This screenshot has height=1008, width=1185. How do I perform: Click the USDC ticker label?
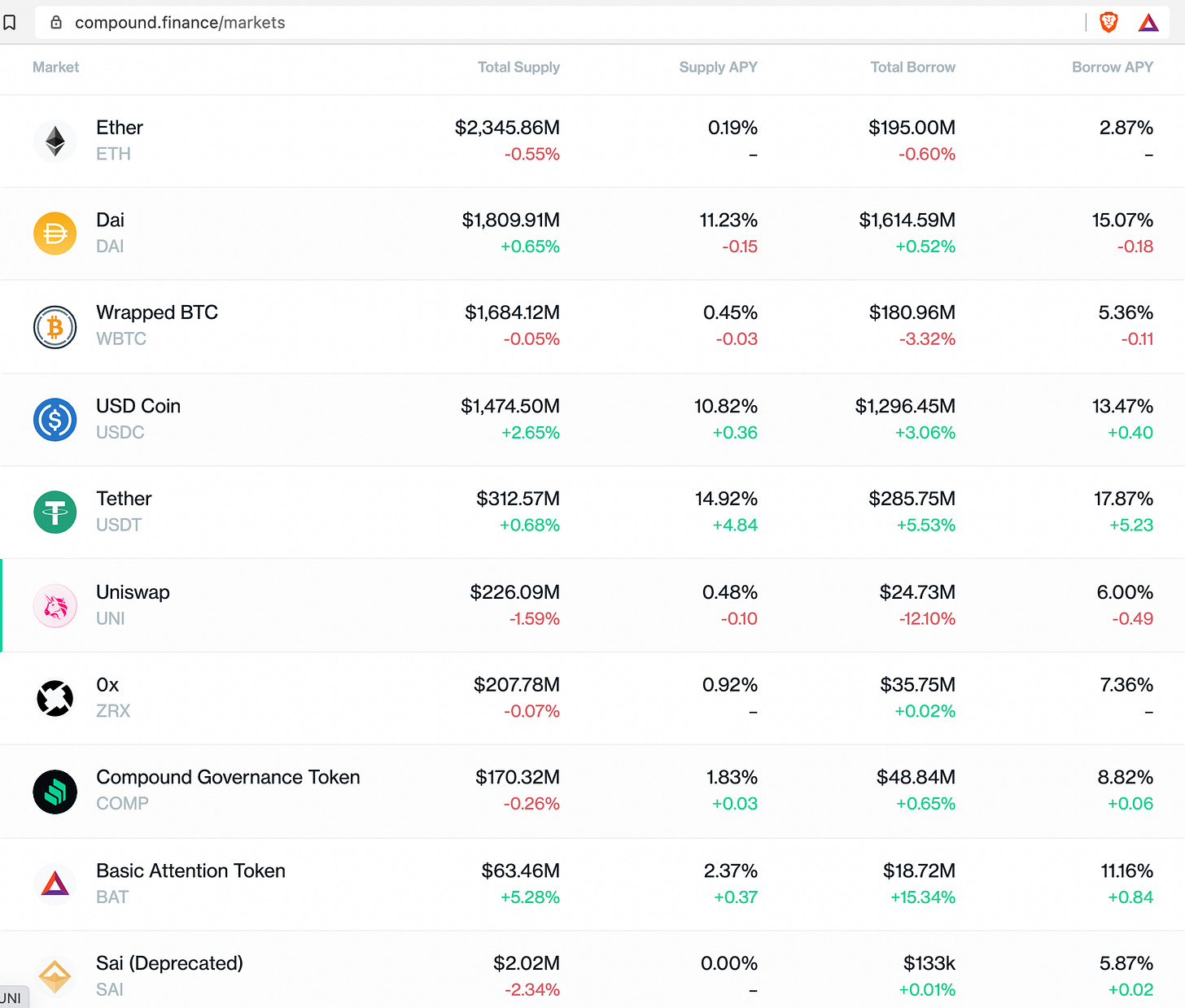(x=120, y=433)
